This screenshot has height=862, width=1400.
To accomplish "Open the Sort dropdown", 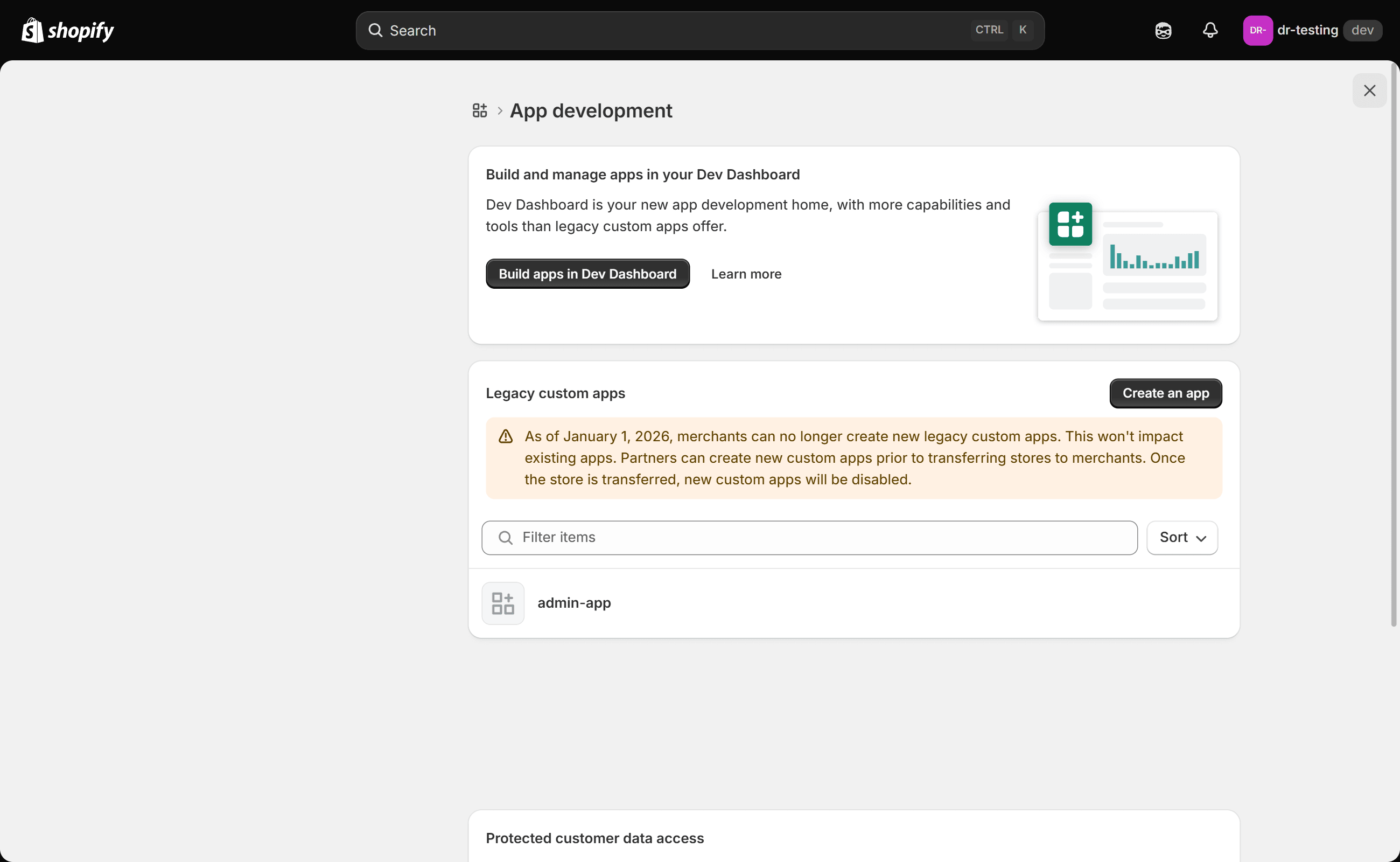I will click(1182, 538).
